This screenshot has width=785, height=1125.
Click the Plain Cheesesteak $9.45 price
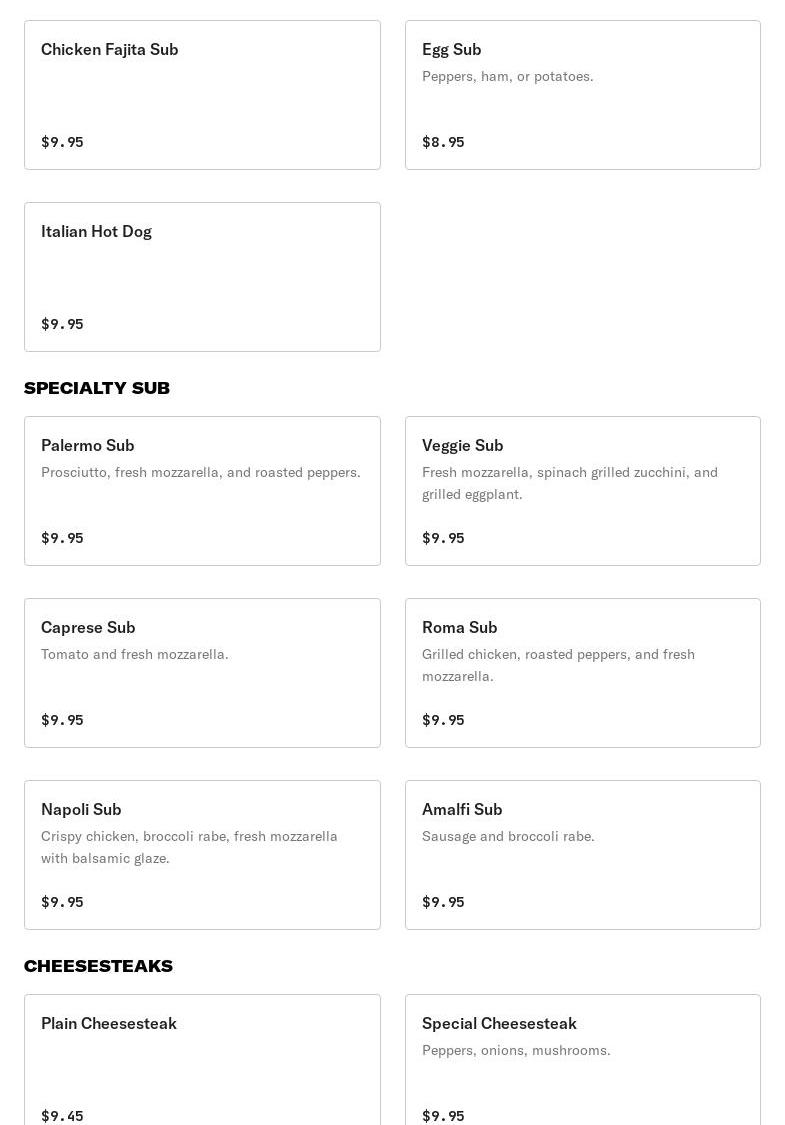point(62,1116)
